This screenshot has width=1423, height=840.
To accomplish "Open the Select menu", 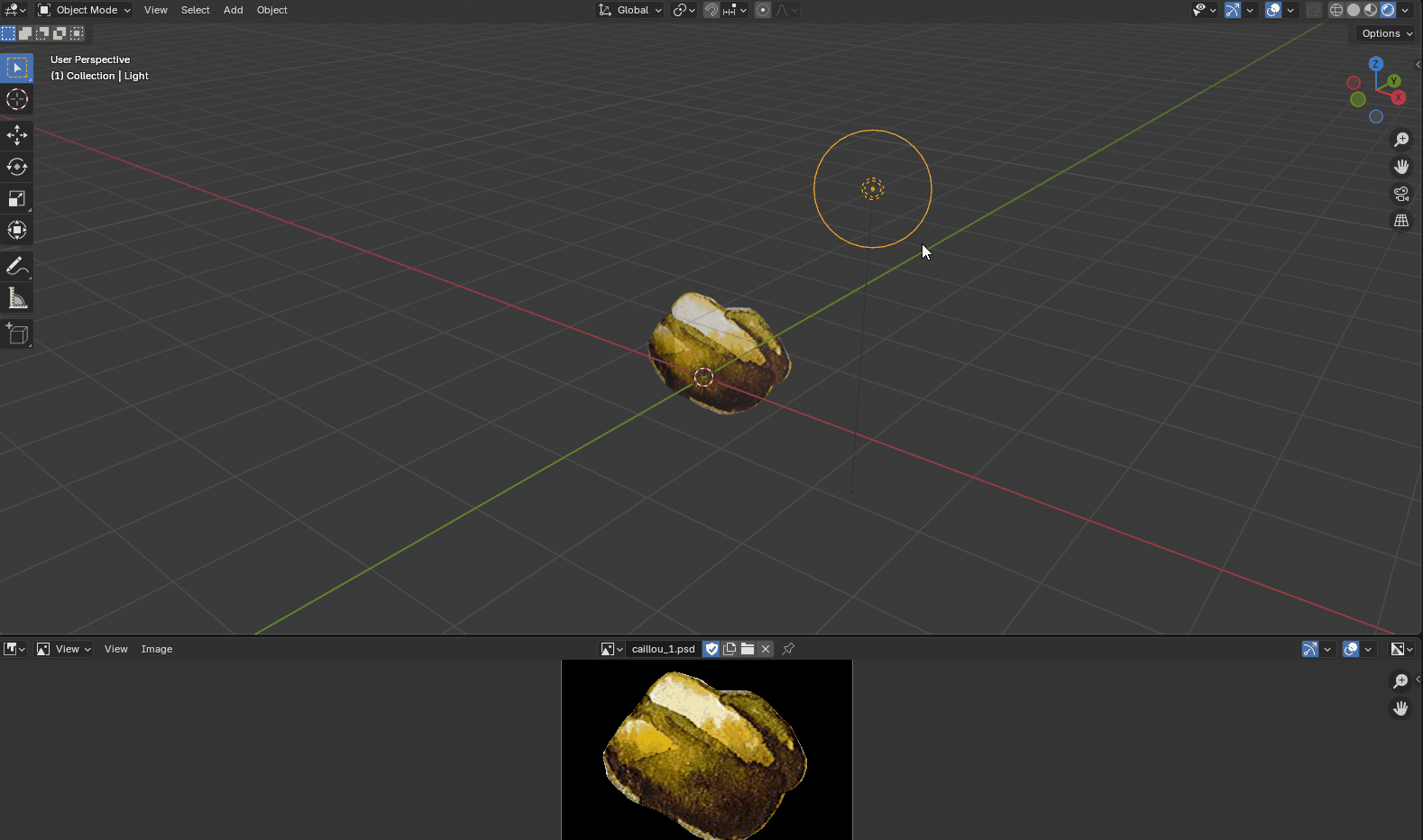I will pyautogui.click(x=195, y=10).
